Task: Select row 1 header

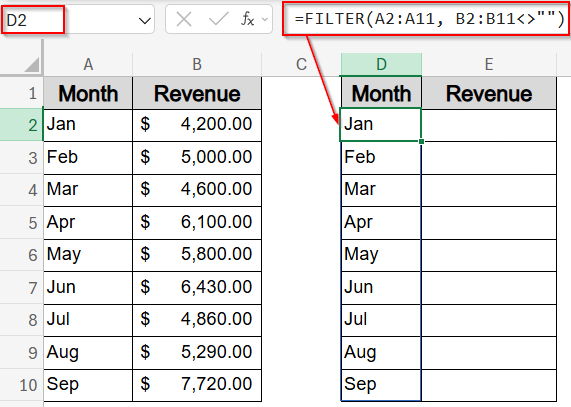Action: point(21,93)
